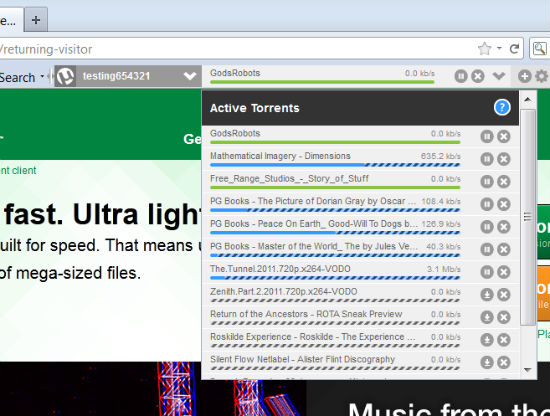The image size is (550, 416).
Task: Remove GodsRobots from the Active Torrents list
Action: (504, 136)
